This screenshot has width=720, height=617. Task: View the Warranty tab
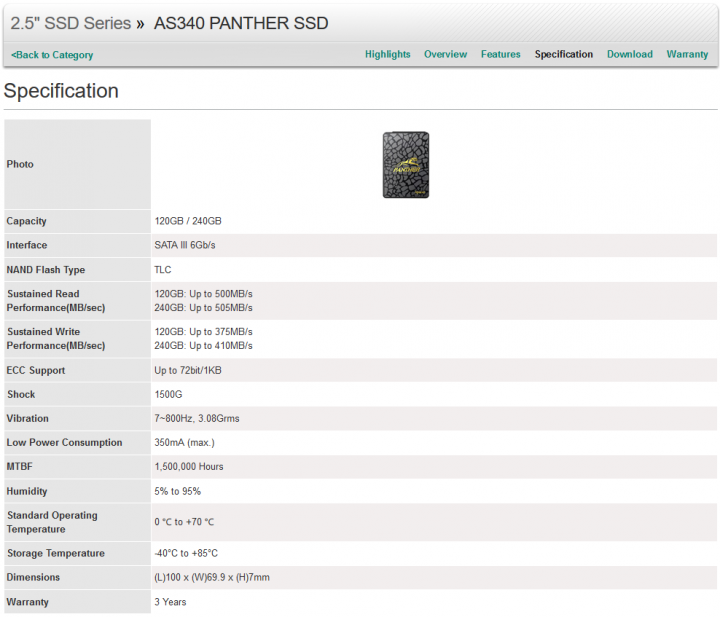point(687,54)
